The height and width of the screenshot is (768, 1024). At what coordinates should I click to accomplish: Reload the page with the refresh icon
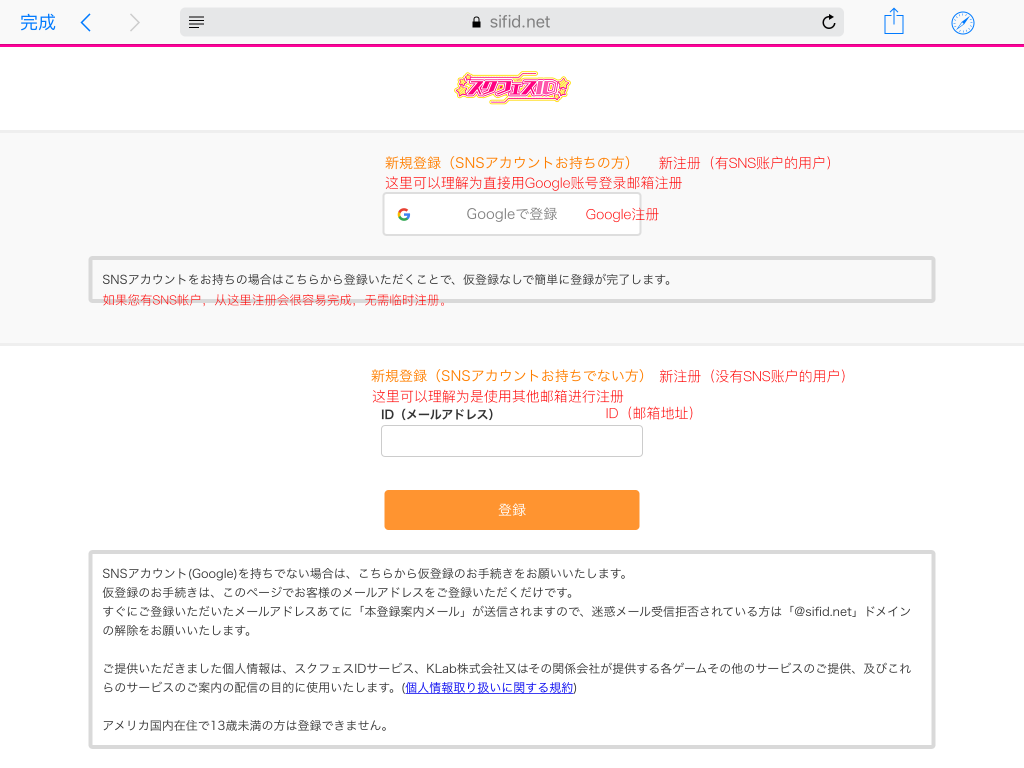828,22
